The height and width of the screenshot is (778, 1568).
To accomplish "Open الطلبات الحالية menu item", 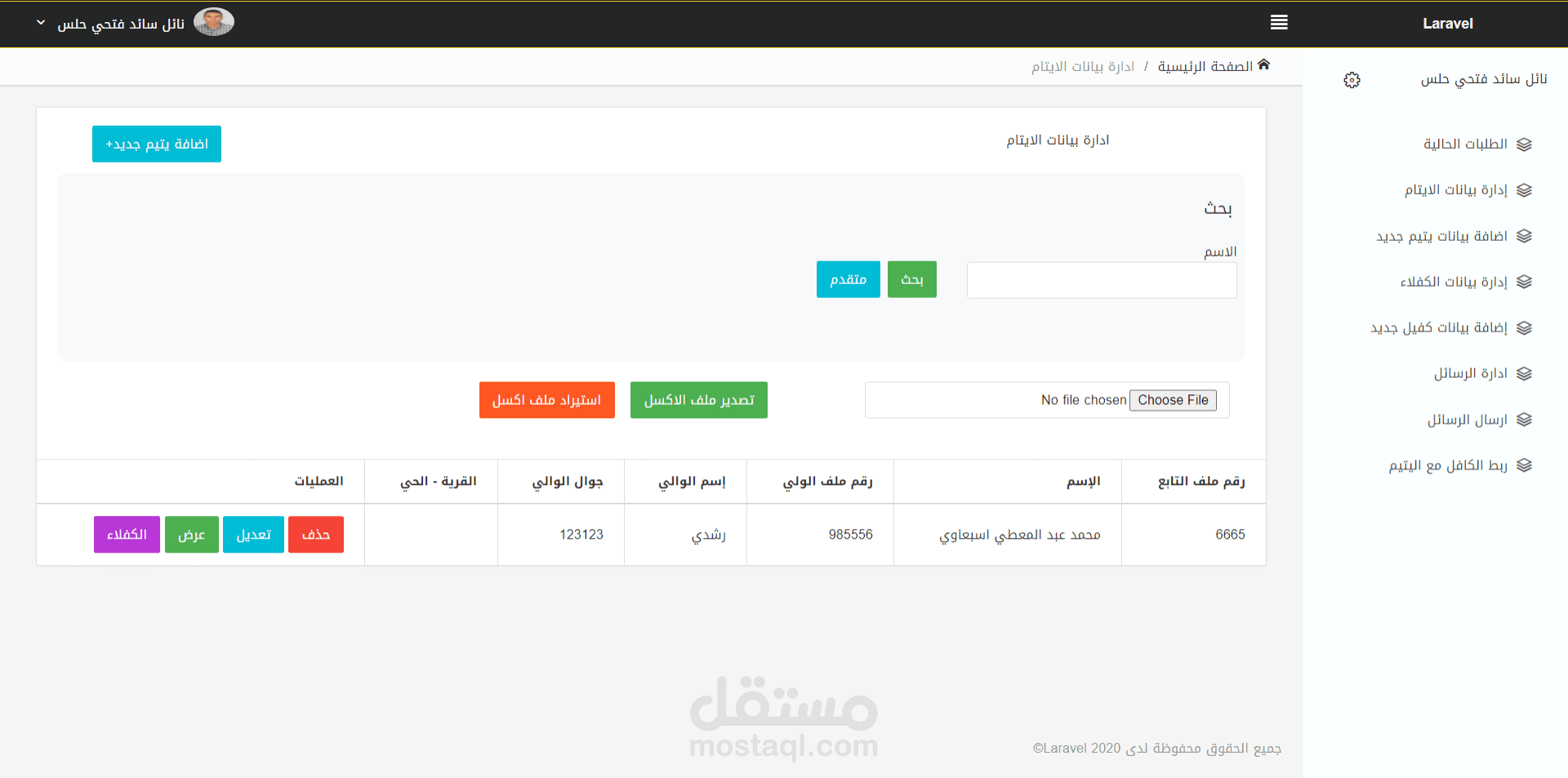I will (x=1465, y=144).
